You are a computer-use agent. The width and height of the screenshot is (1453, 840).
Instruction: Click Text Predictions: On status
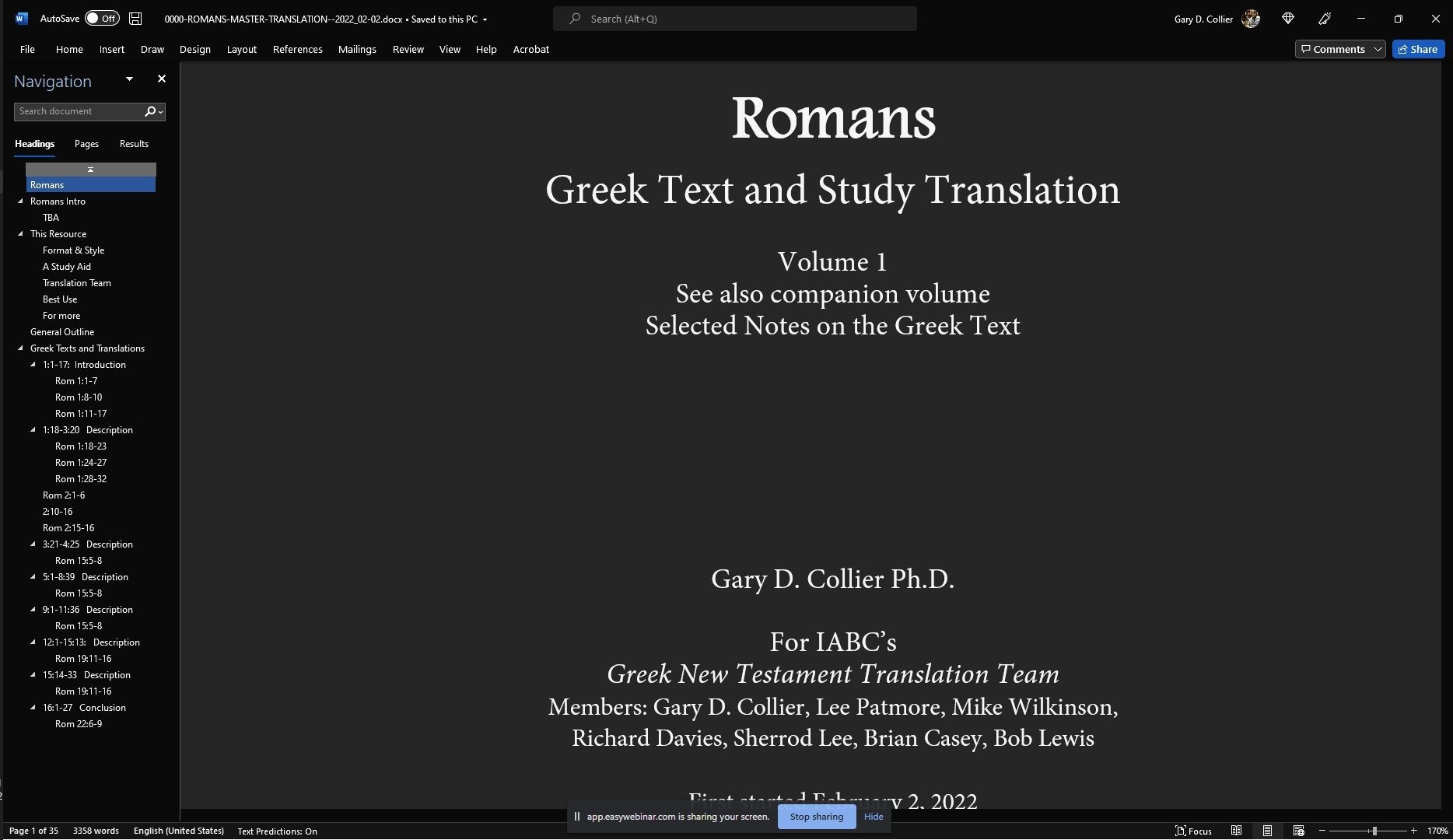pos(278,831)
